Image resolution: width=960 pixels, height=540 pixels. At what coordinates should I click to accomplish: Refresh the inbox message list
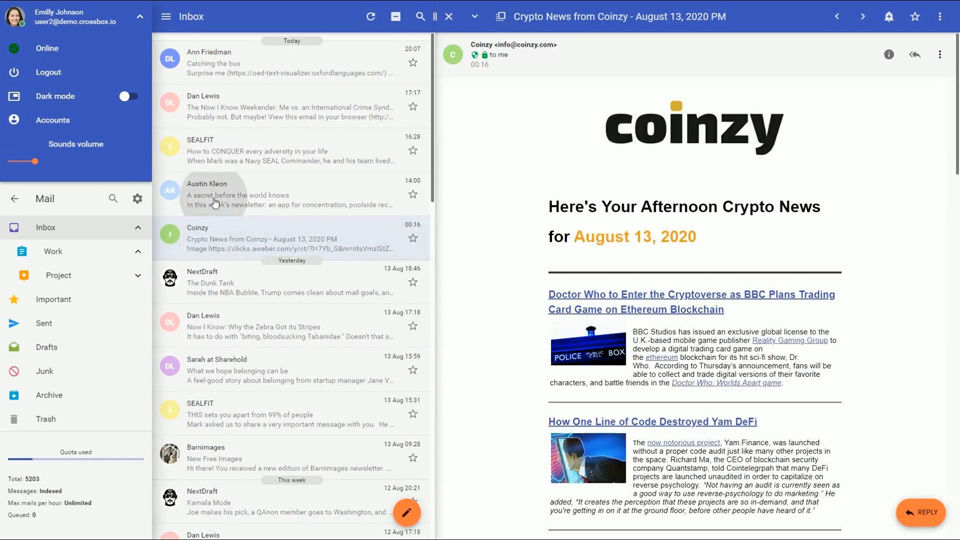pyautogui.click(x=371, y=17)
